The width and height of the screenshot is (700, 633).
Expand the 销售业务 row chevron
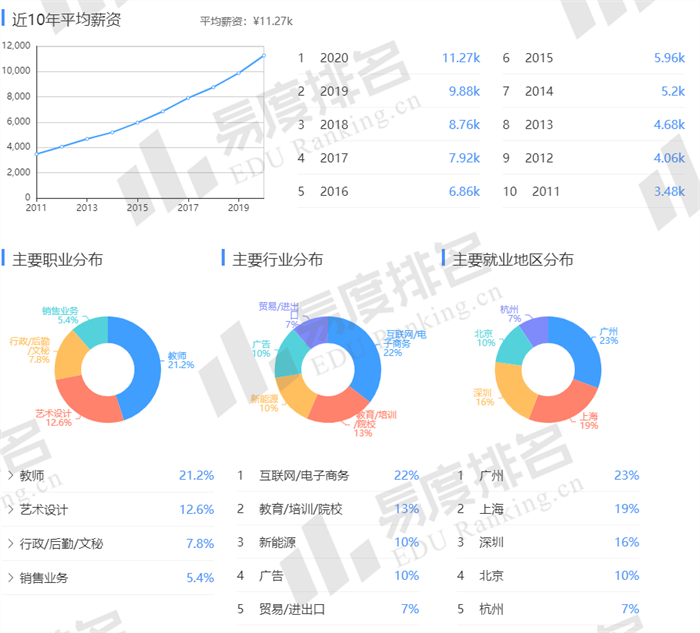click(x=10, y=578)
